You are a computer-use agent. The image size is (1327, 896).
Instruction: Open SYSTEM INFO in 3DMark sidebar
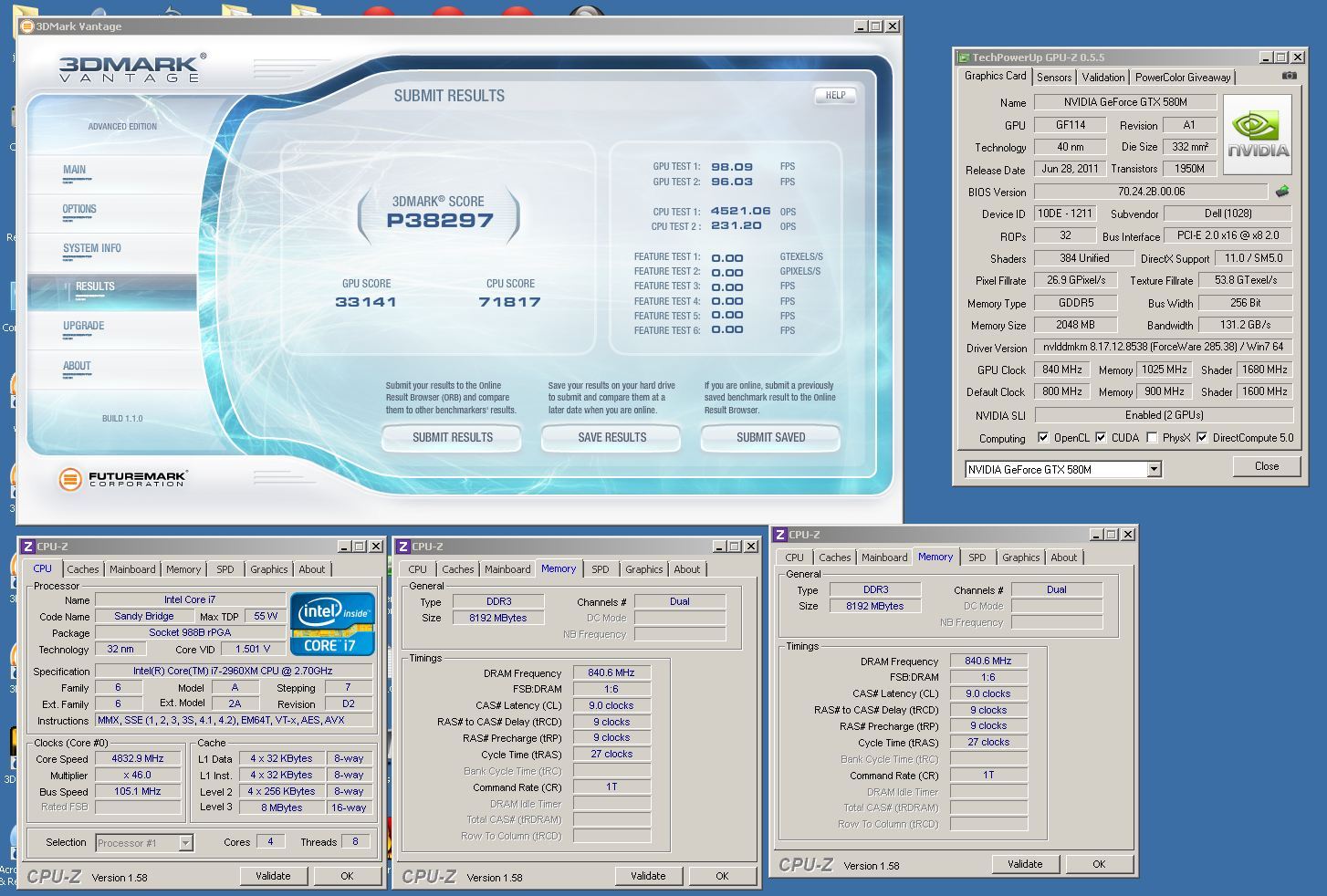[92, 248]
